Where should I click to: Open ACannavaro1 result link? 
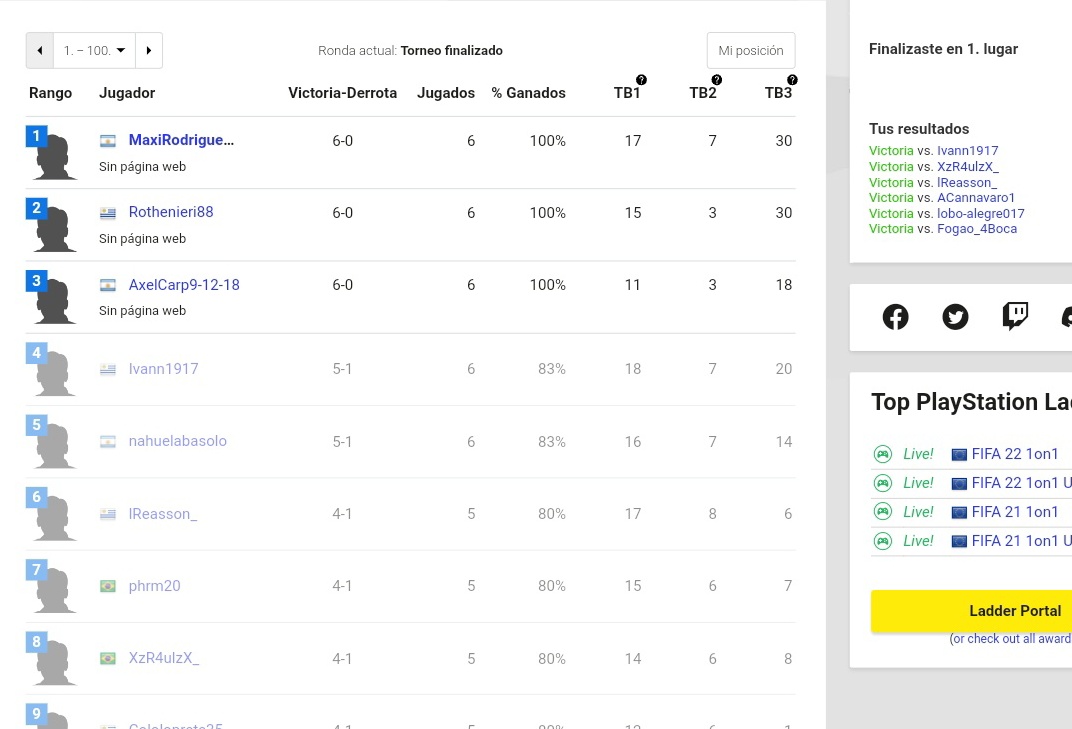click(x=976, y=198)
